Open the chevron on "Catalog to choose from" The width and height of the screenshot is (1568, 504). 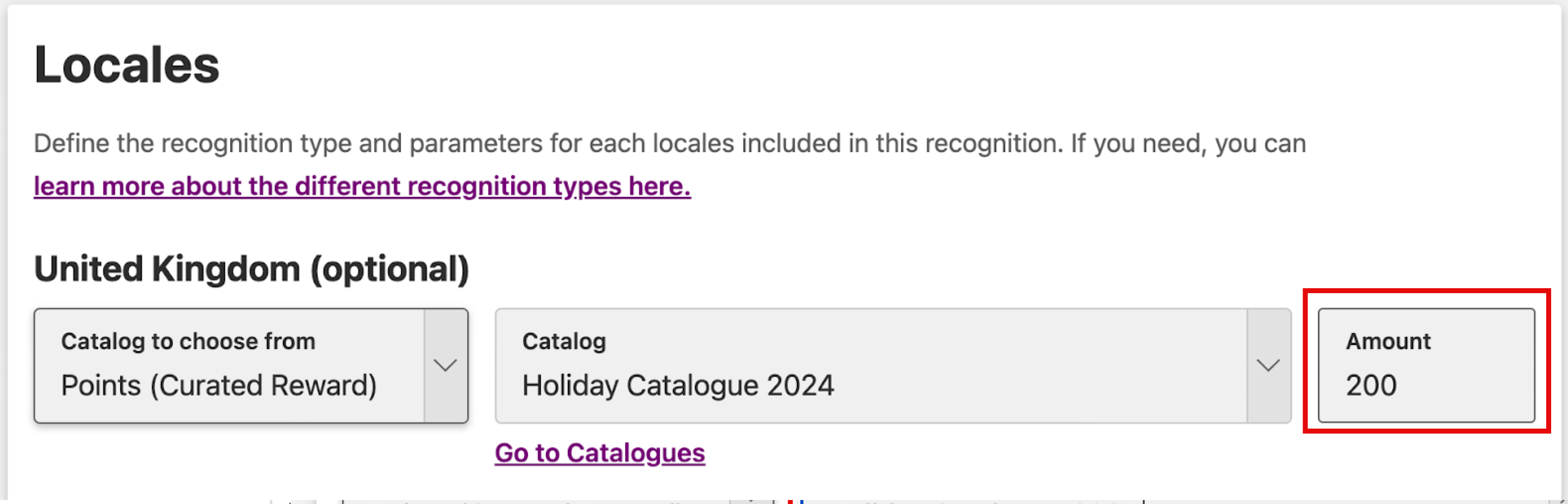coord(445,365)
